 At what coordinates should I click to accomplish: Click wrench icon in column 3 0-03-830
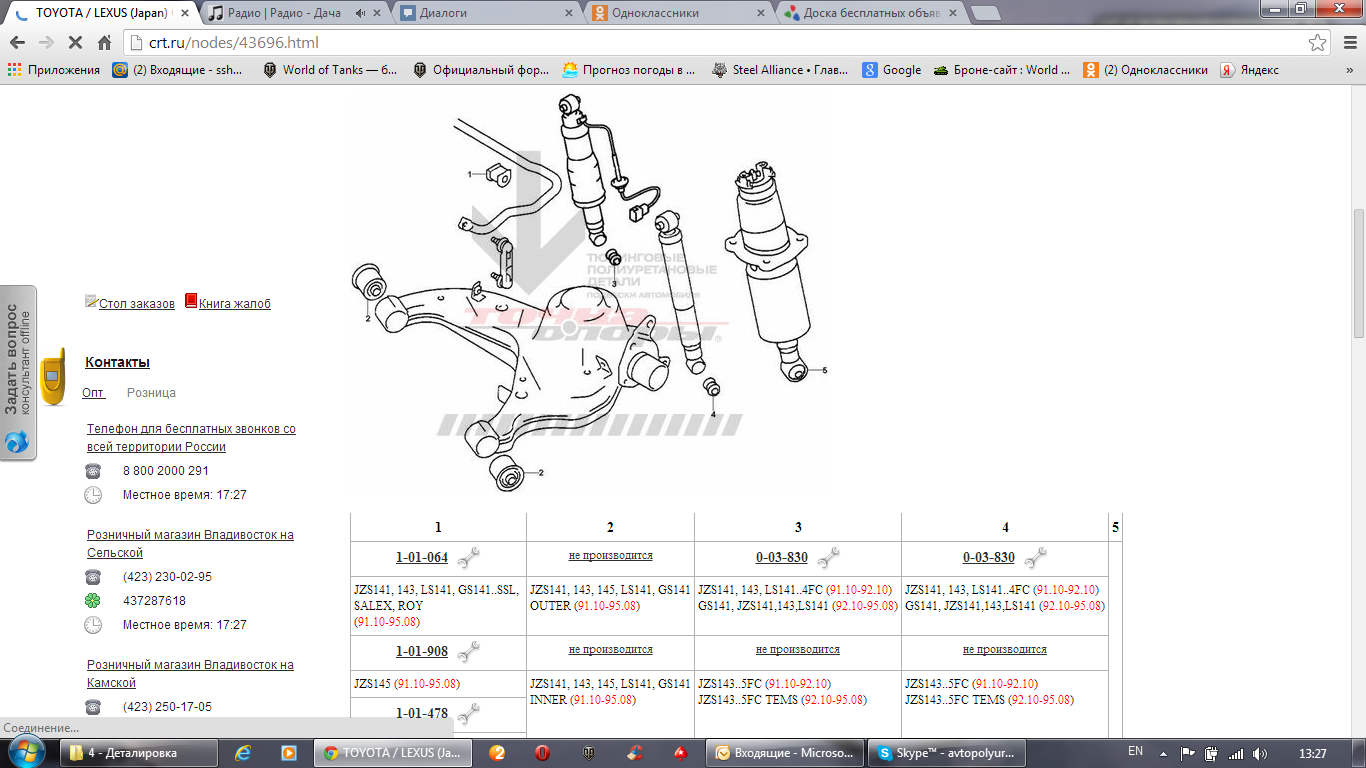pyautogui.click(x=828, y=558)
